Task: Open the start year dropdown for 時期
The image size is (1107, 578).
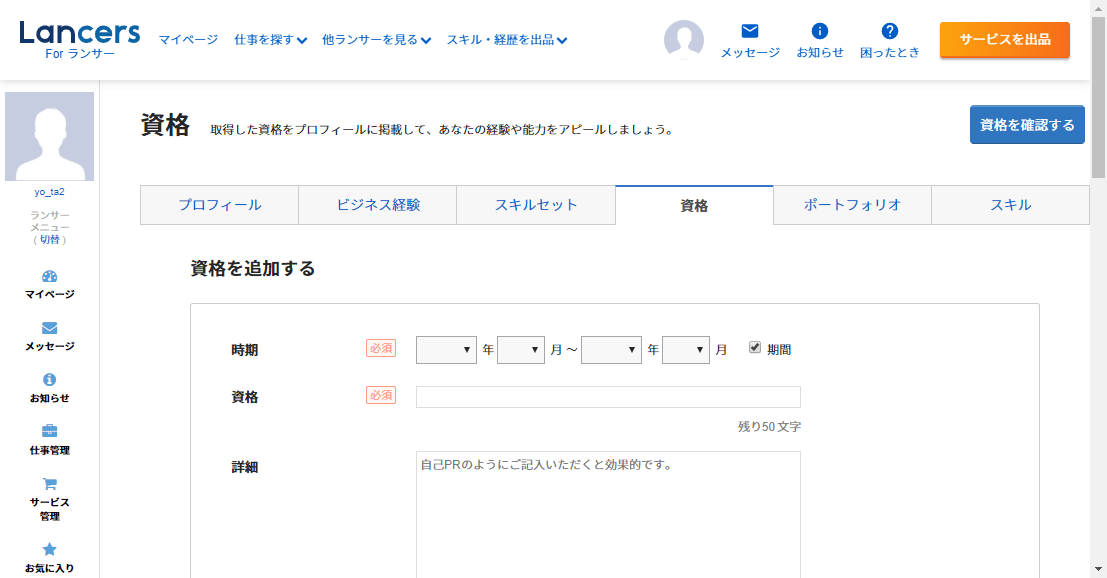Action: coord(446,350)
